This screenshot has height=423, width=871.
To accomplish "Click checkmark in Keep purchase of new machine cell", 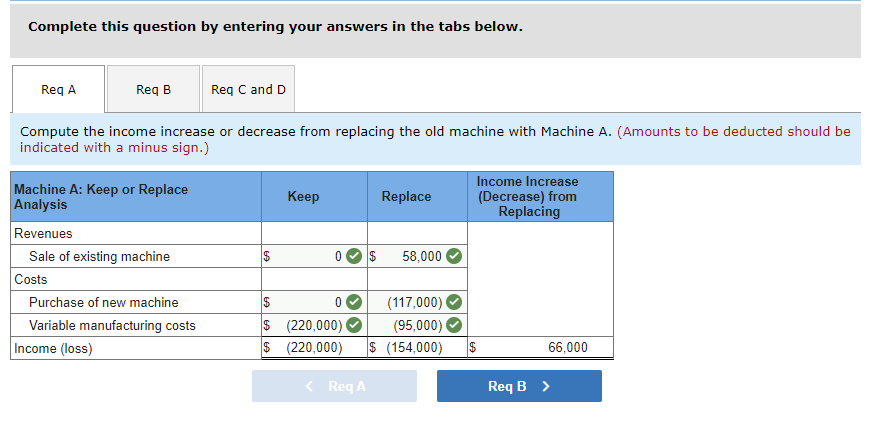I will (x=353, y=302).
